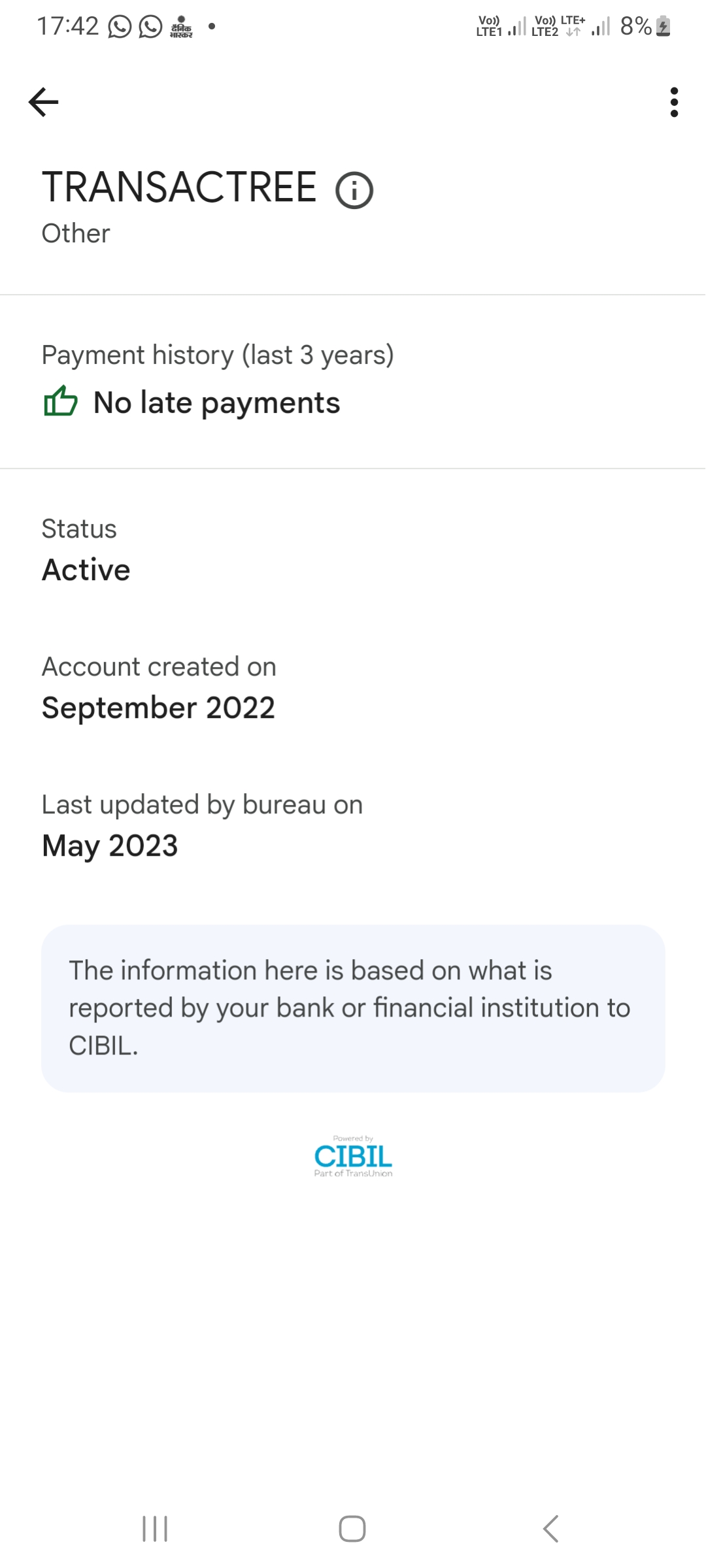706x1568 pixels.
Task: Tap the September 2022 creation date
Action: (x=158, y=708)
